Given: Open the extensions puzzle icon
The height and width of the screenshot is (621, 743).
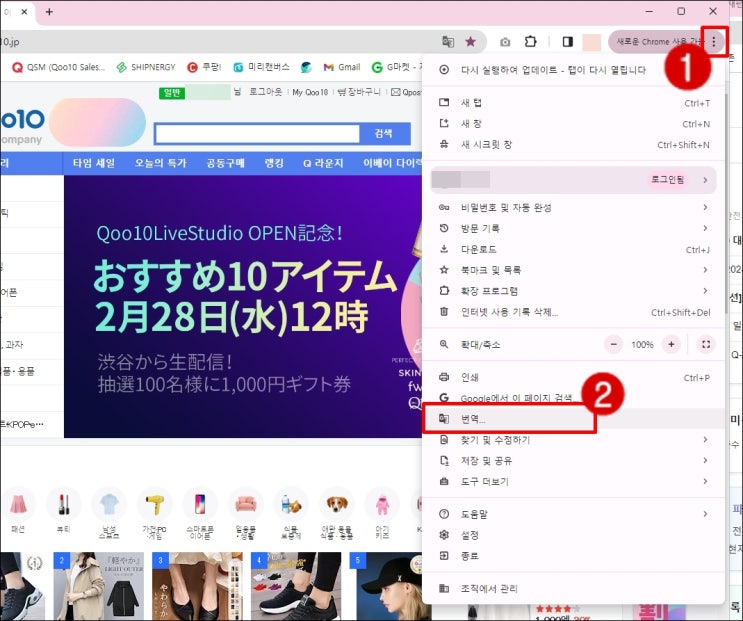Looking at the screenshot, I should pyautogui.click(x=531, y=42).
